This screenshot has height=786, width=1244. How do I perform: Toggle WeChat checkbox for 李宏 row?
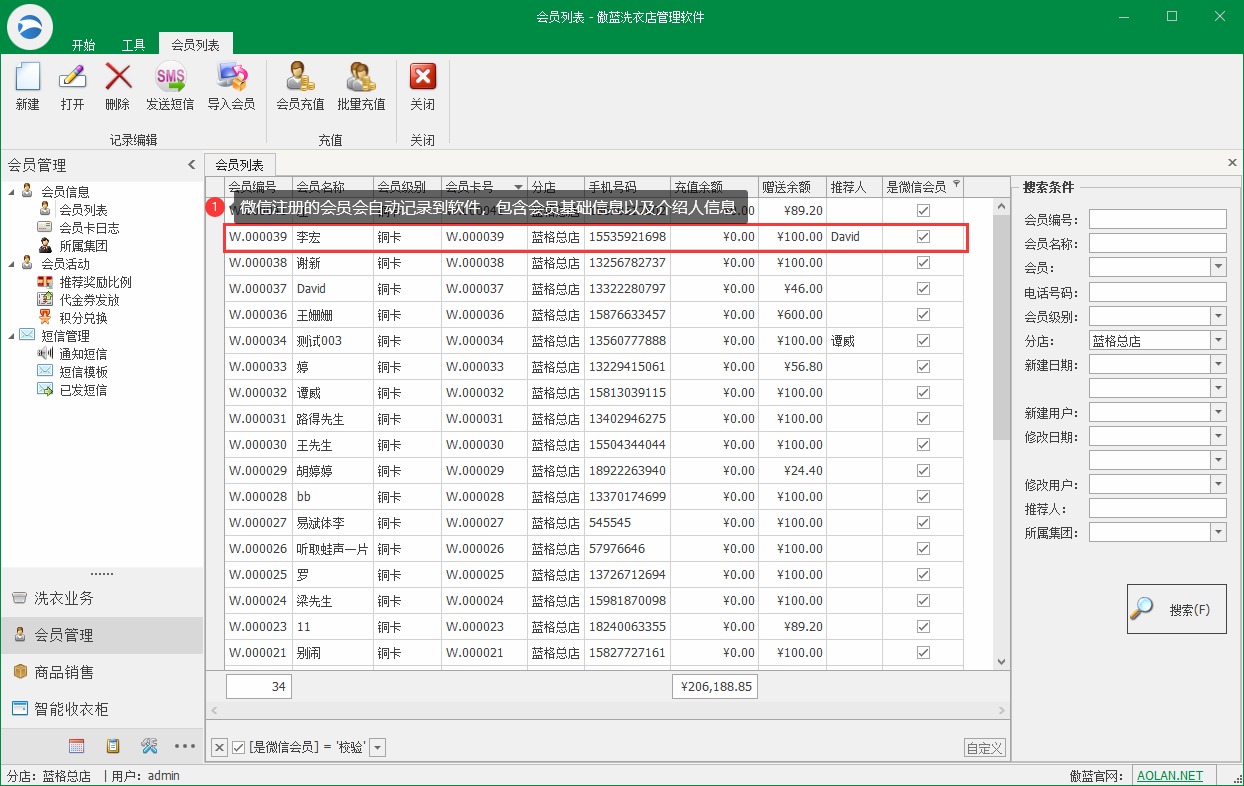923,237
